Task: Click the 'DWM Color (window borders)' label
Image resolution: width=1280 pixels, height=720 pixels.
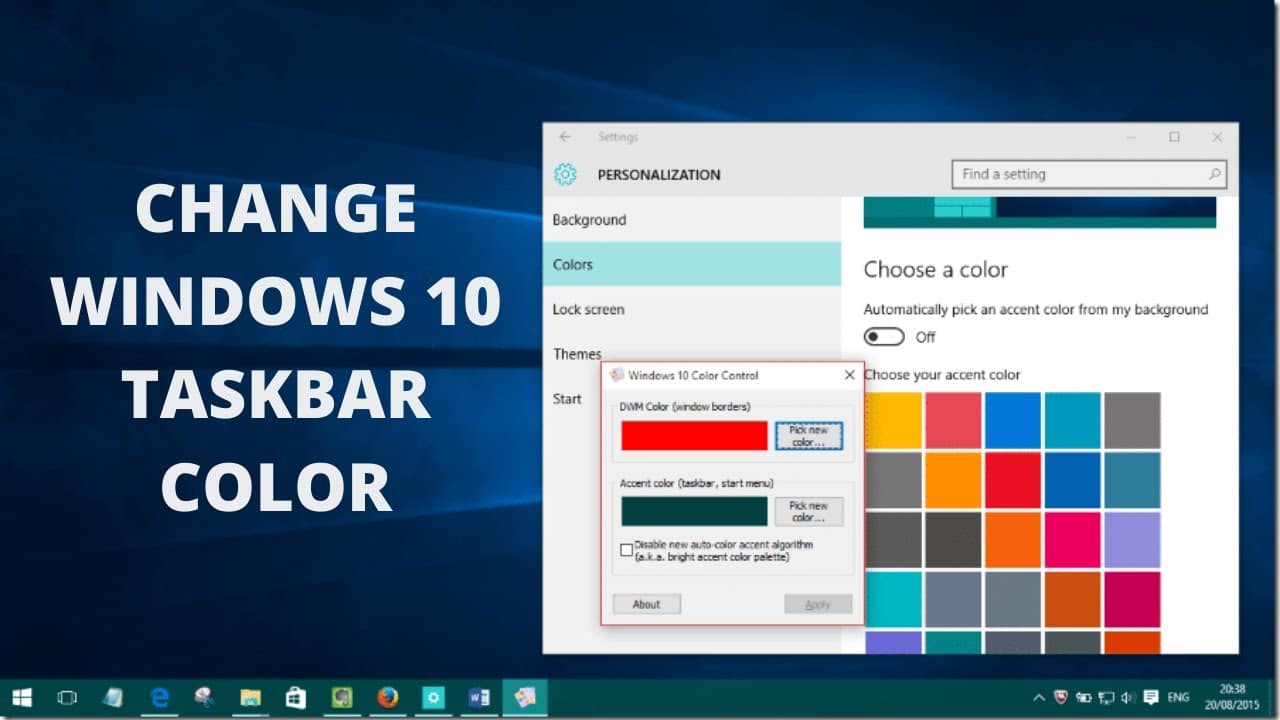Action: point(685,407)
